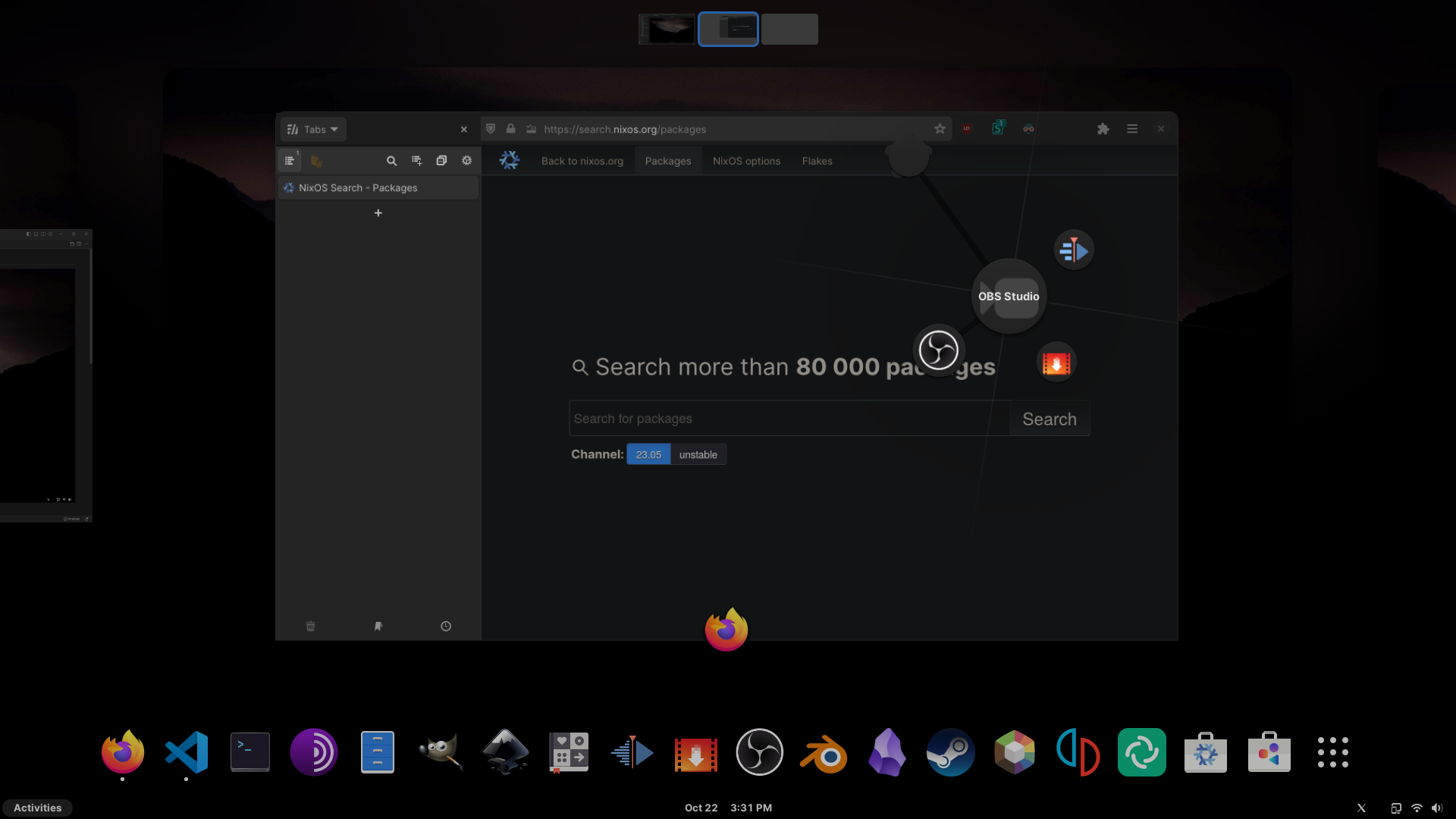Click the bookmark icon in sidebar
The width and height of the screenshot is (1456, 819).
tap(378, 625)
